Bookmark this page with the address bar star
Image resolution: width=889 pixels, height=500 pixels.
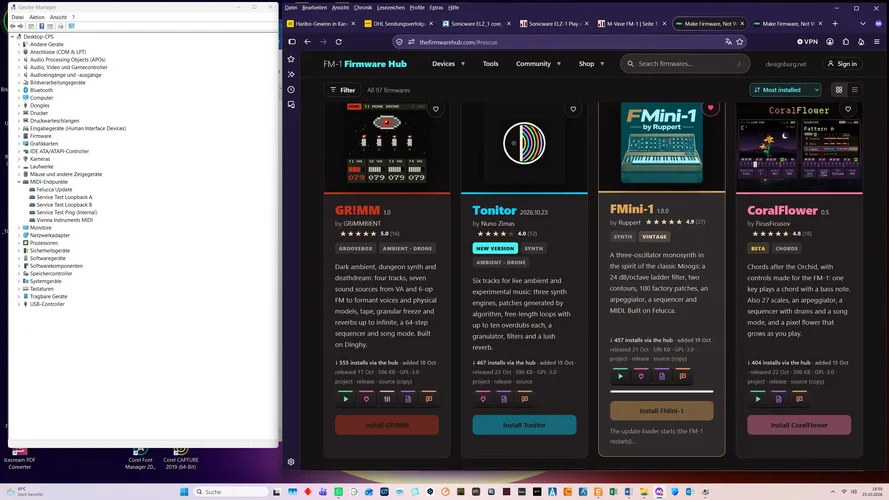coord(740,41)
